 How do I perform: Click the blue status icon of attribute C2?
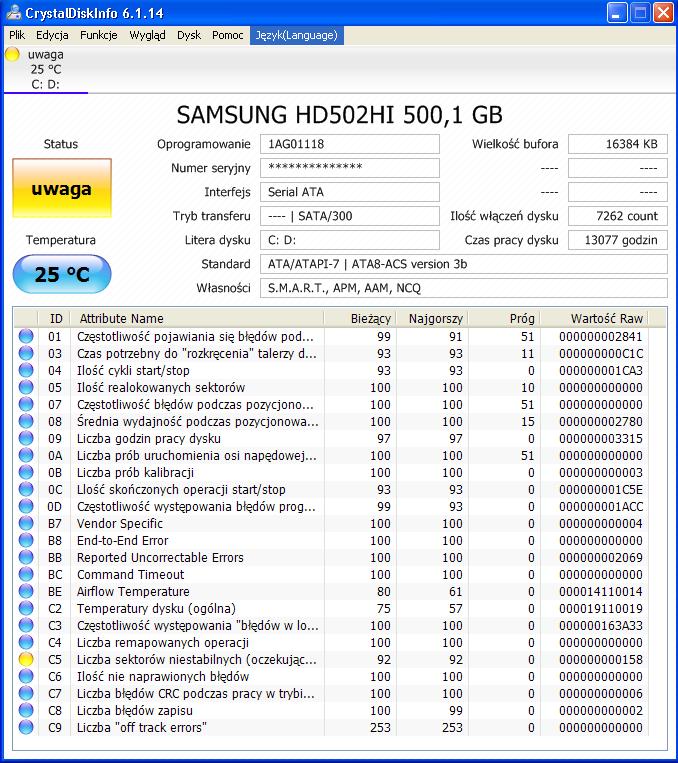point(26,608)
